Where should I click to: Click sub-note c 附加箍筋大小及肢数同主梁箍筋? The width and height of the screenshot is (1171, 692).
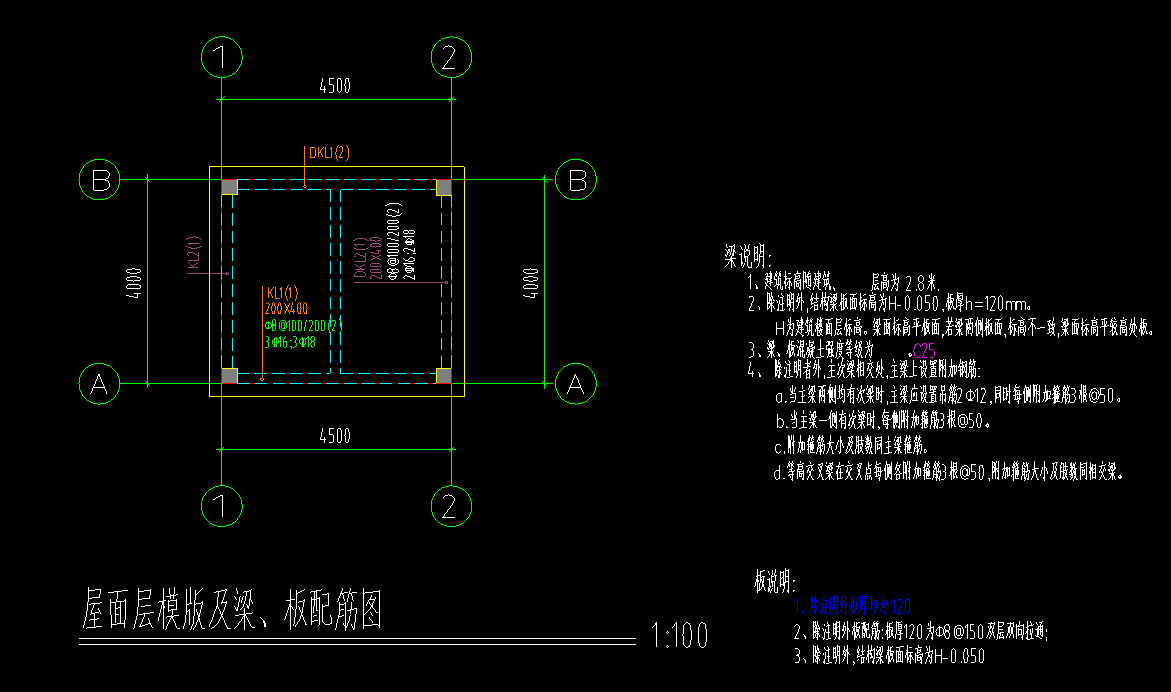pyautogui.click(x=851, y=446)
